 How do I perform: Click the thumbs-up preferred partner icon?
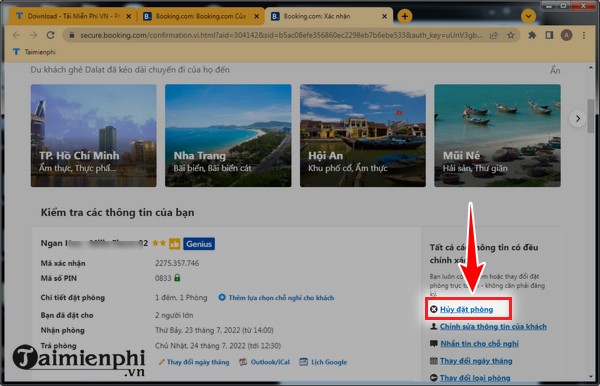174,244
